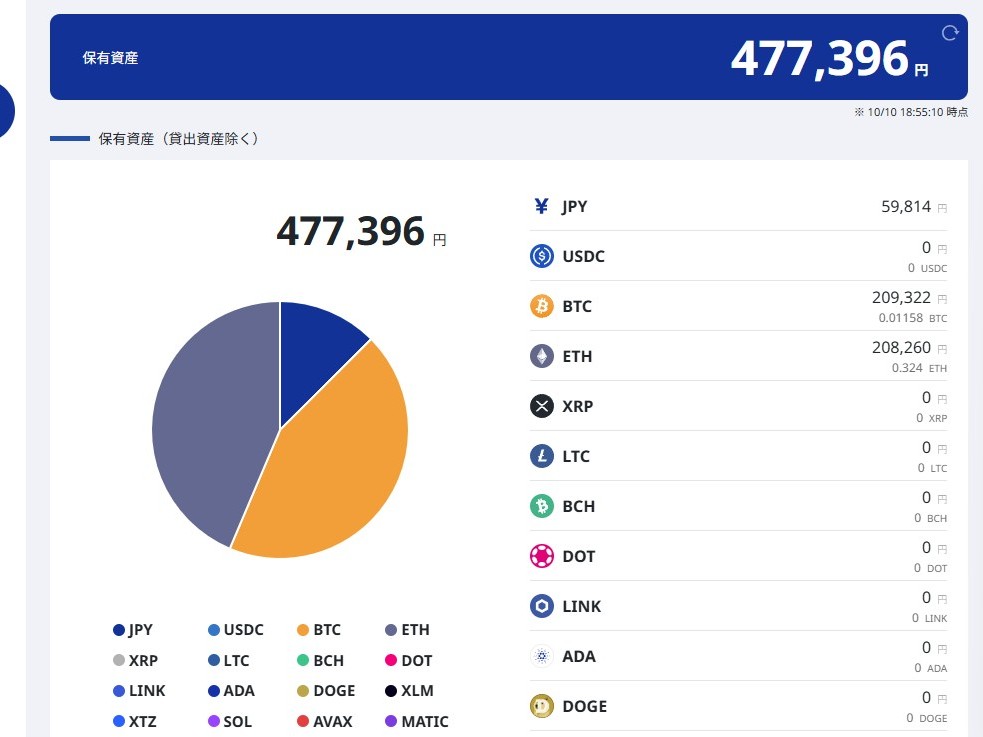The width and height of the screenshot is (983, 737).
Task: Click the refresh icon in the balance banner
Action: 950,33
